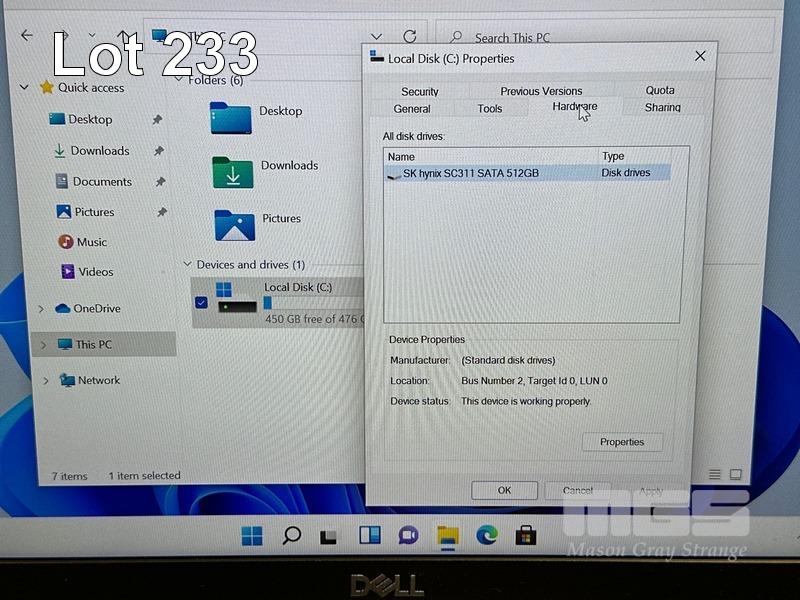Expand the OneDrive tree node
The width and height of the screenshot is (800, 600).
[x=41, y=309]
